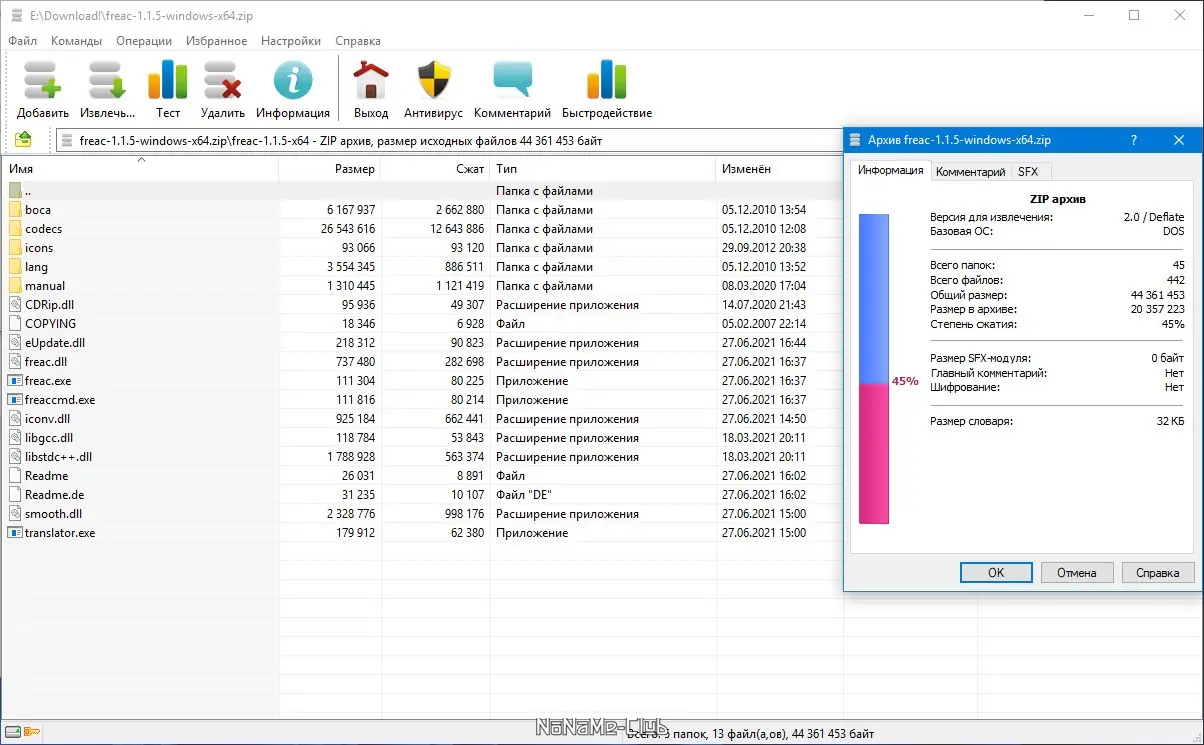Launch the Антивирус shield tool
The width and height of the screenshot is (1204, 745).
(434, 81)
